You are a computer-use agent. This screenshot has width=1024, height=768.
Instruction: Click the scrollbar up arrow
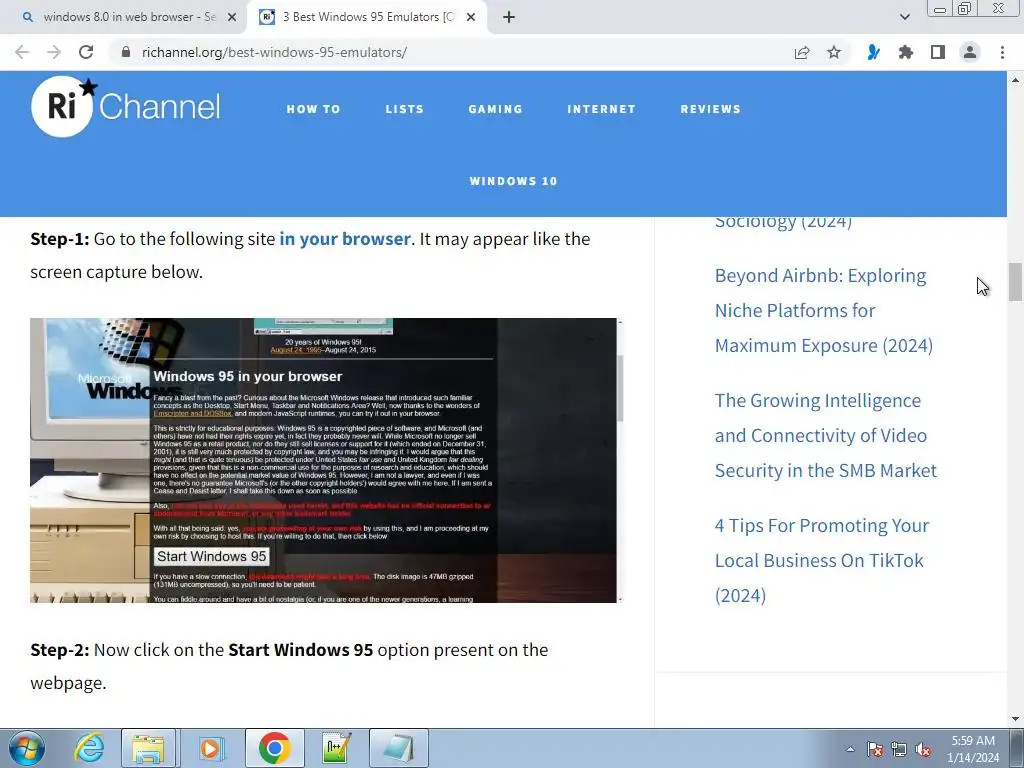[1015, 80]
